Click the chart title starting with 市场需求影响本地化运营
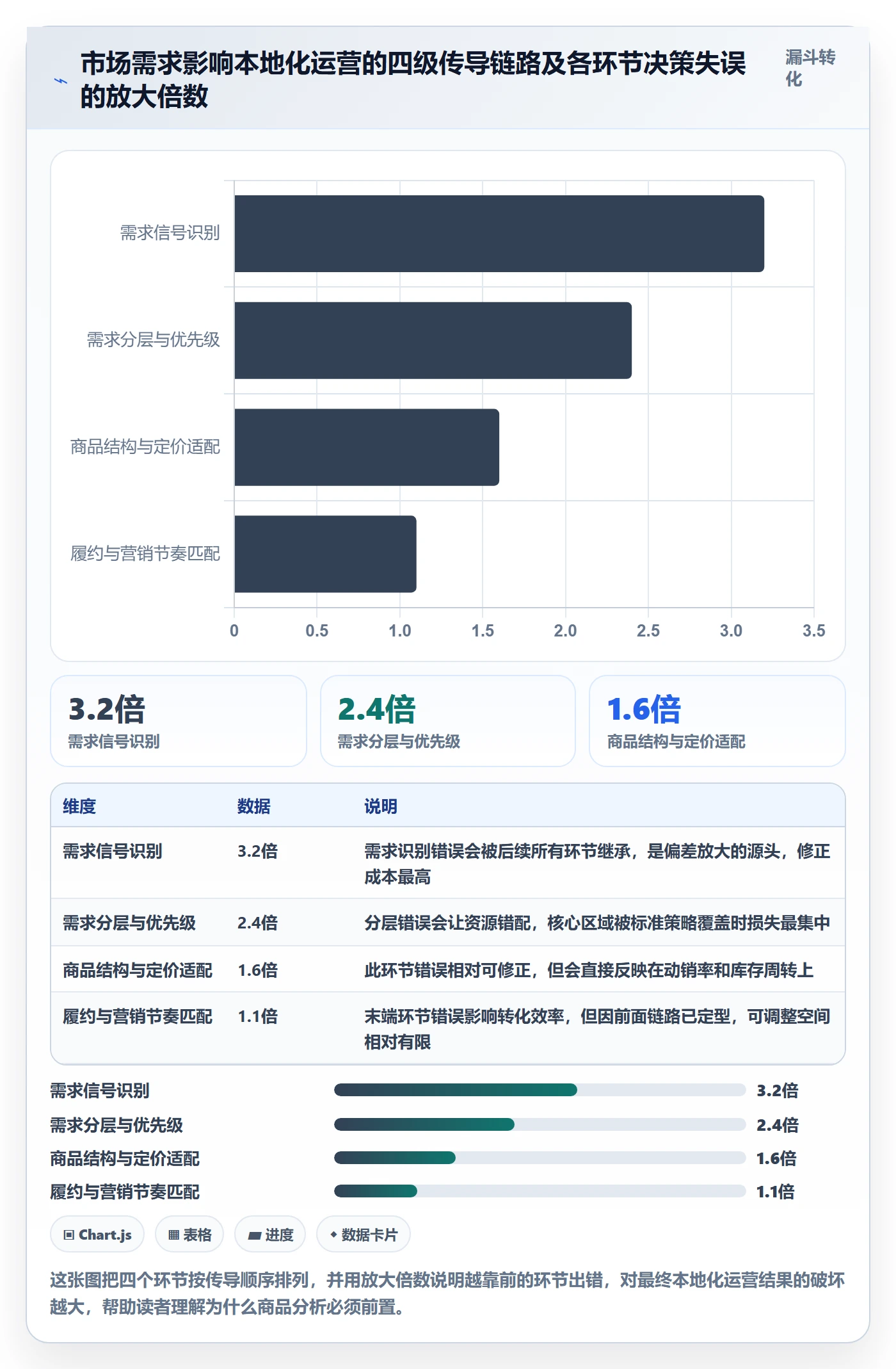The image size is (896, 1369). coord(413,80)
